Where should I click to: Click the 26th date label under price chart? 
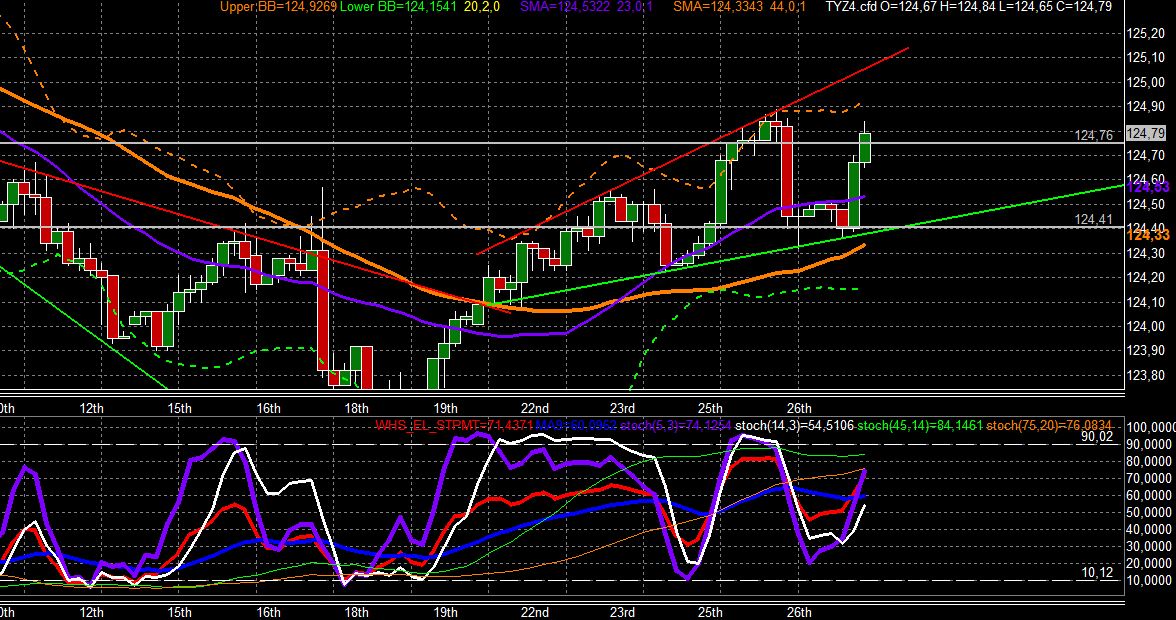799,408
